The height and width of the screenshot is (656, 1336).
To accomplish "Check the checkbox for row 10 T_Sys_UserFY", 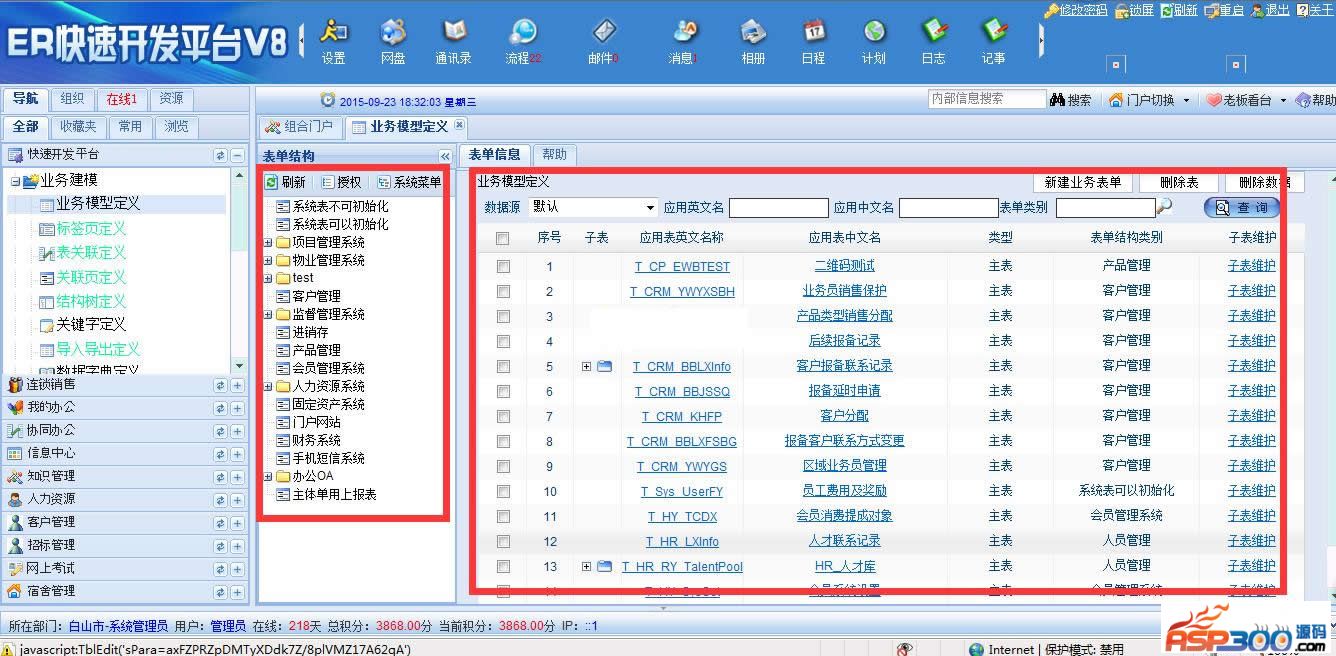I will (x=503, y=491).
